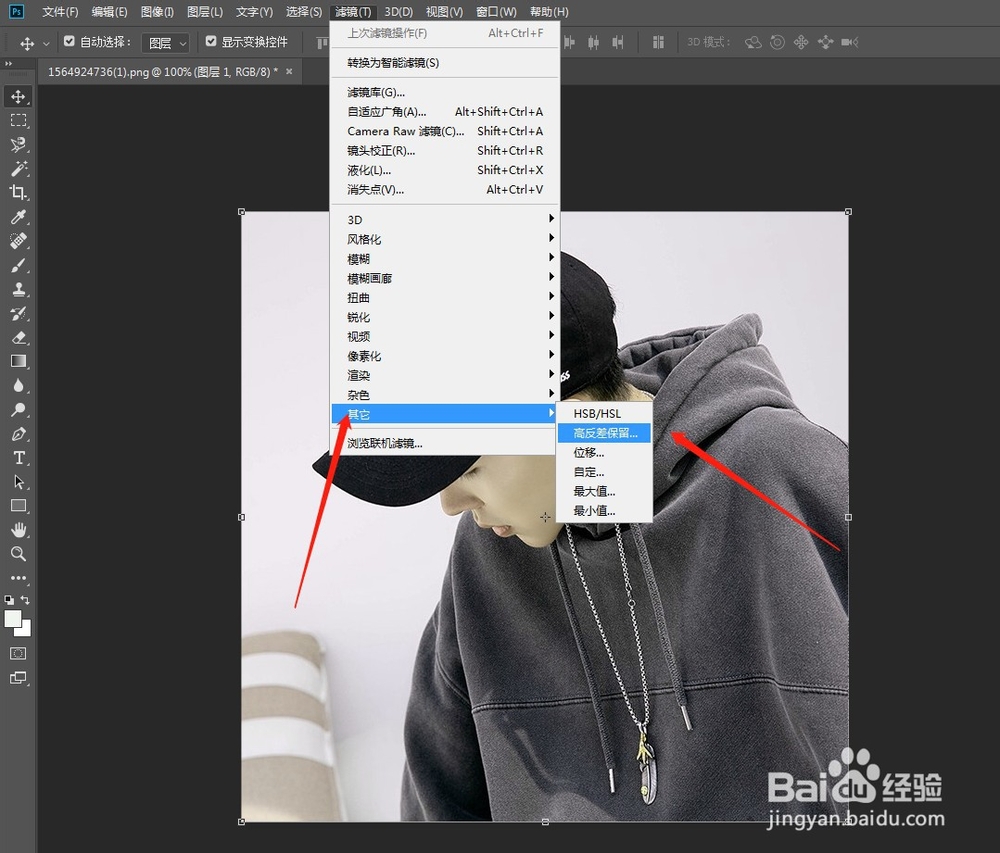Select the Horizontal Type tool
This screenshot has height=853, width=1000.
click(18, 457)
